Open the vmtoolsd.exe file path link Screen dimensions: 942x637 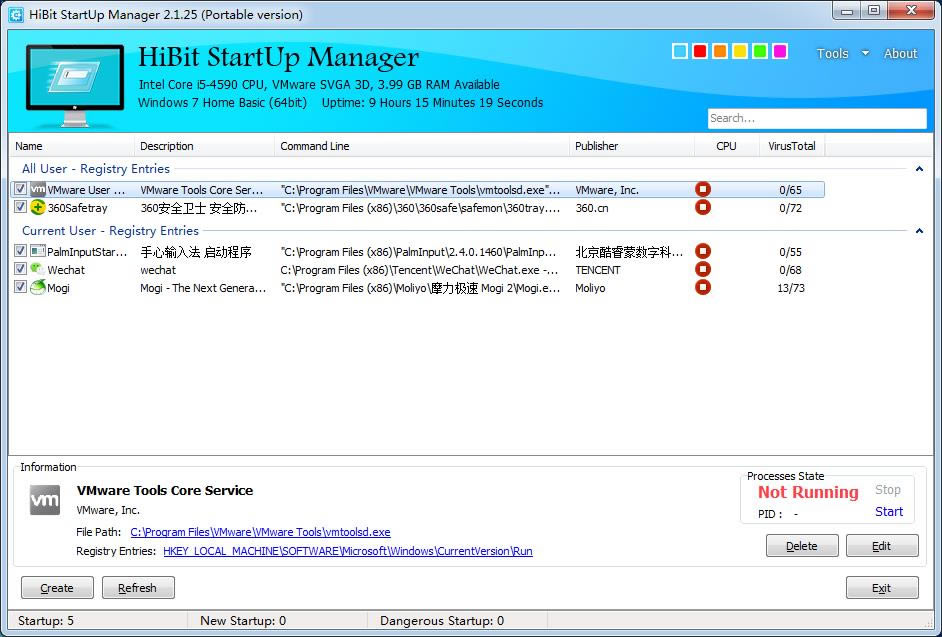coord(260,532)
